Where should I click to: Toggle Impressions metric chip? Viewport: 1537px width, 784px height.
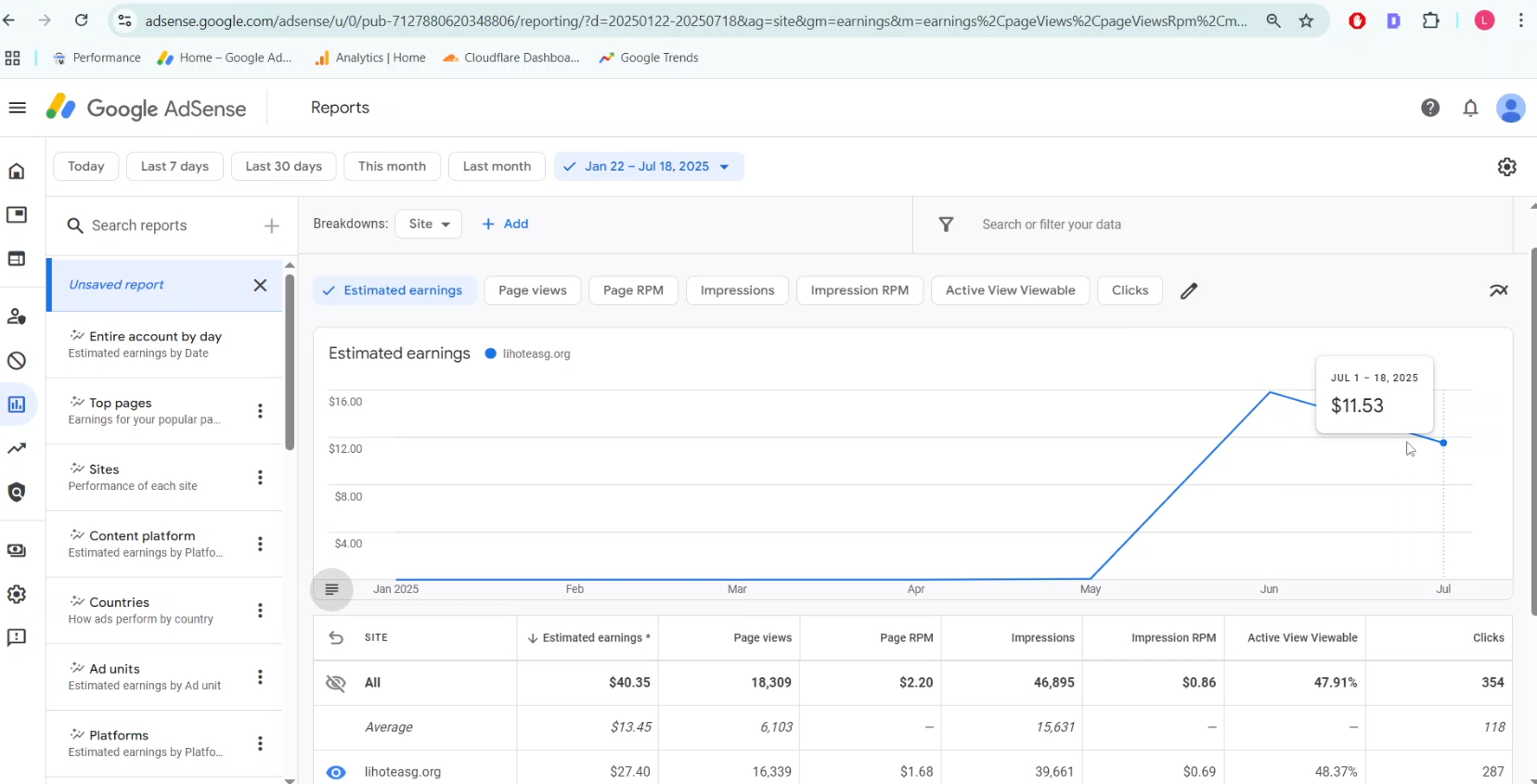click(x=737, y=290)
